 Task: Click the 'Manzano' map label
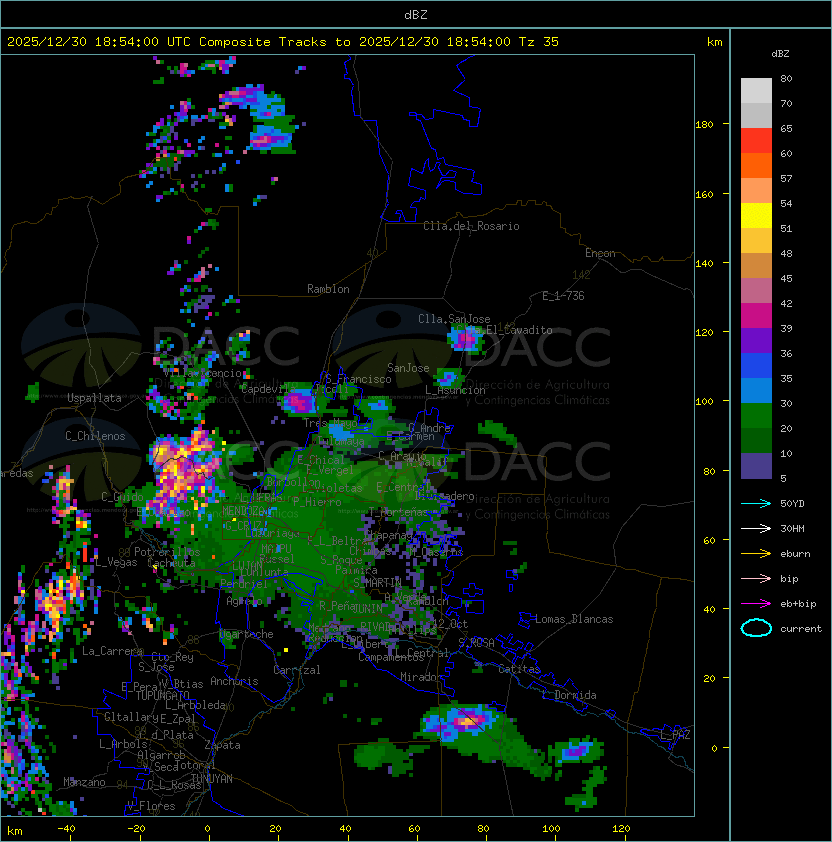84,782
